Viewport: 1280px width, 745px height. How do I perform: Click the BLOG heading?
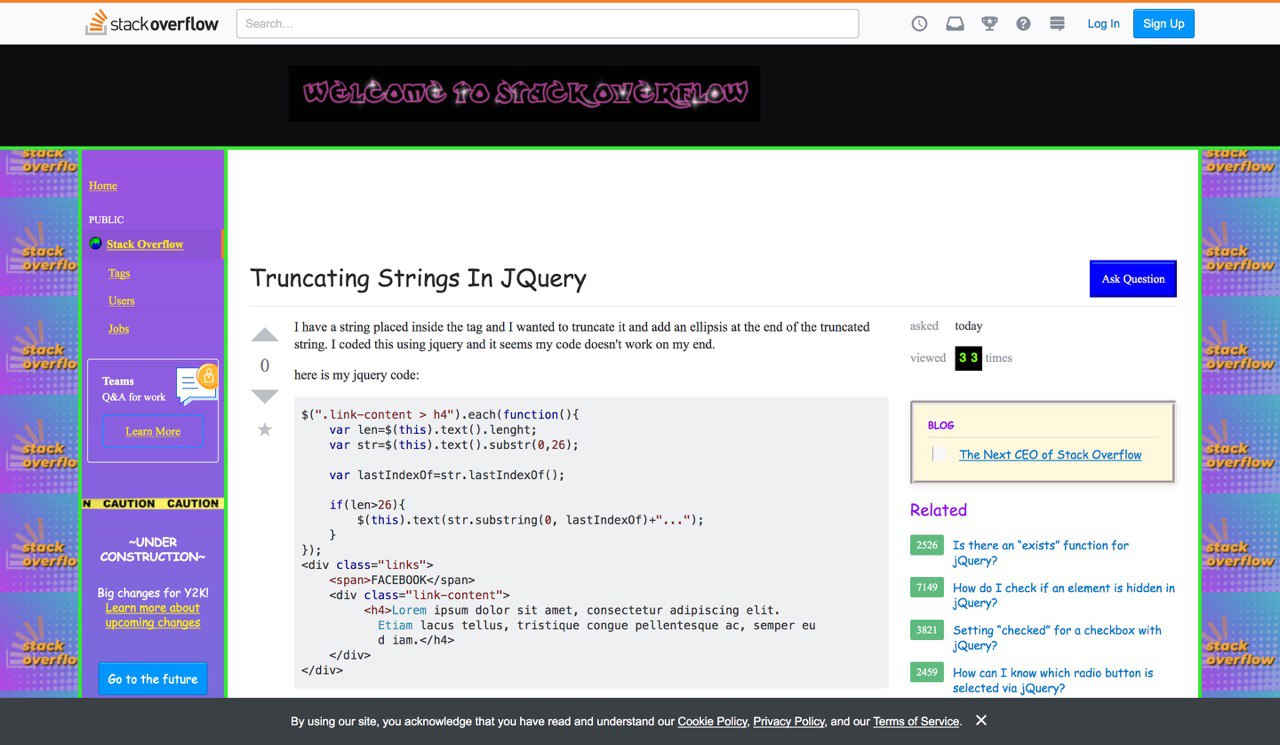click(x=941, y=425)
